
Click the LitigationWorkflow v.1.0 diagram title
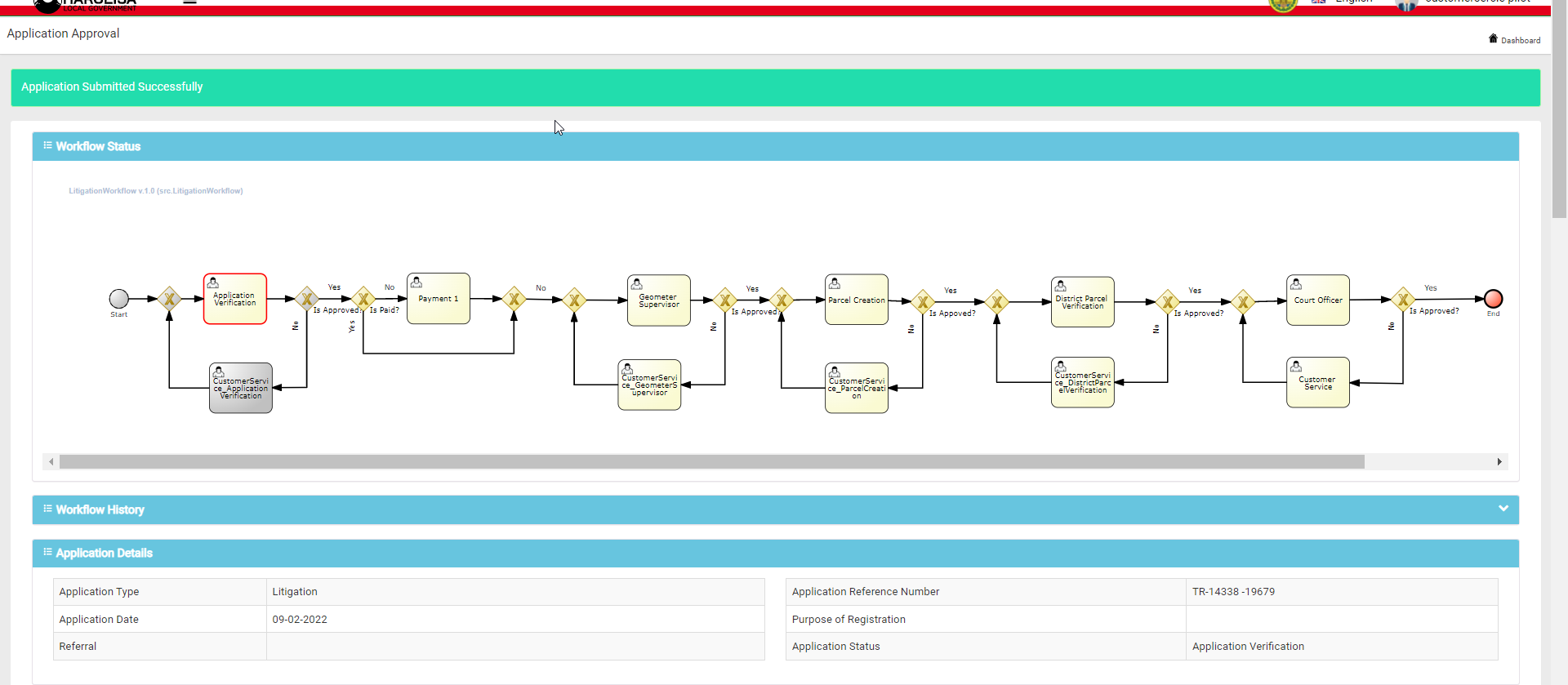pyautogui.click(x=156, y=191)
